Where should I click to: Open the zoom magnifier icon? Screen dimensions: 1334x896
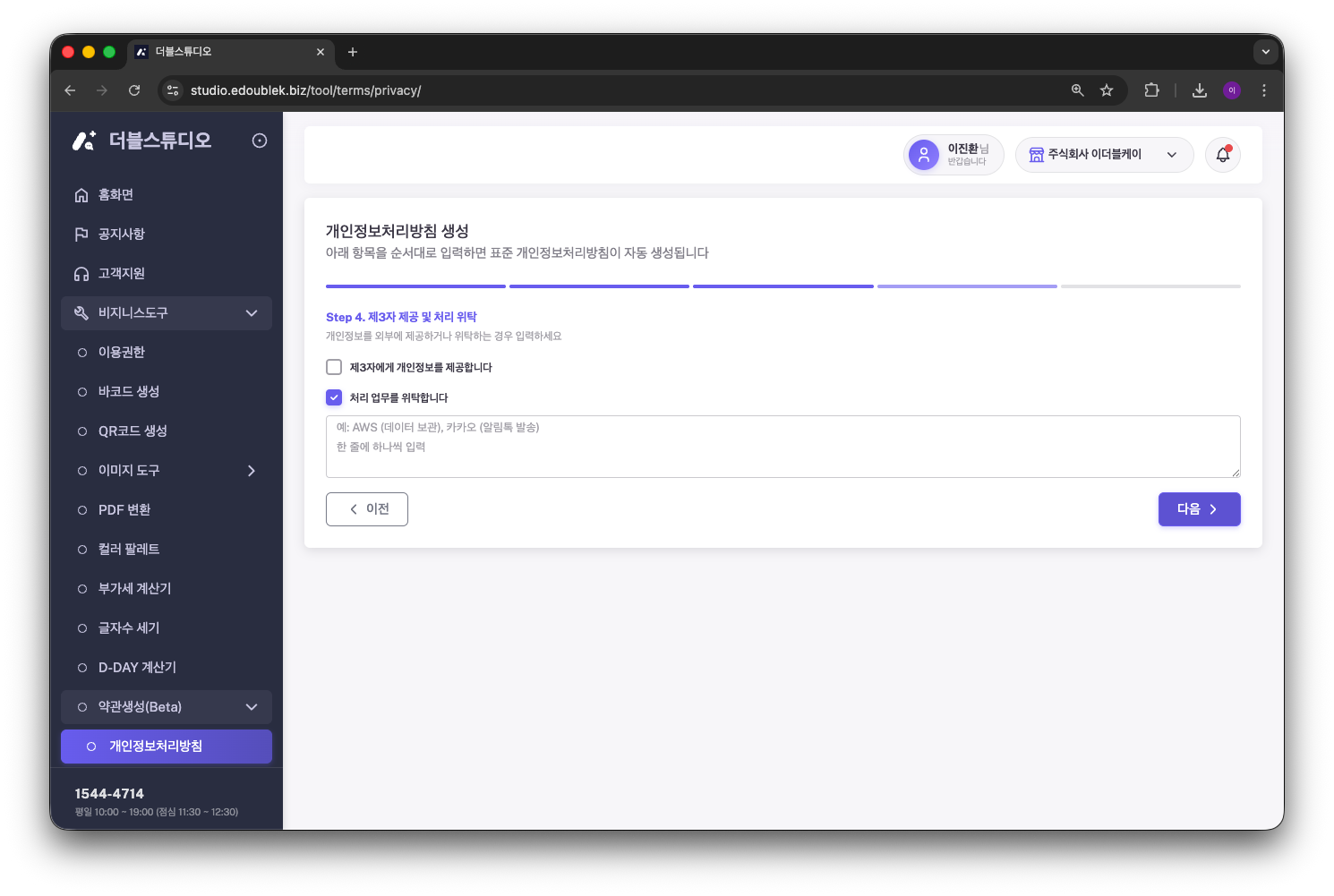1078,90
